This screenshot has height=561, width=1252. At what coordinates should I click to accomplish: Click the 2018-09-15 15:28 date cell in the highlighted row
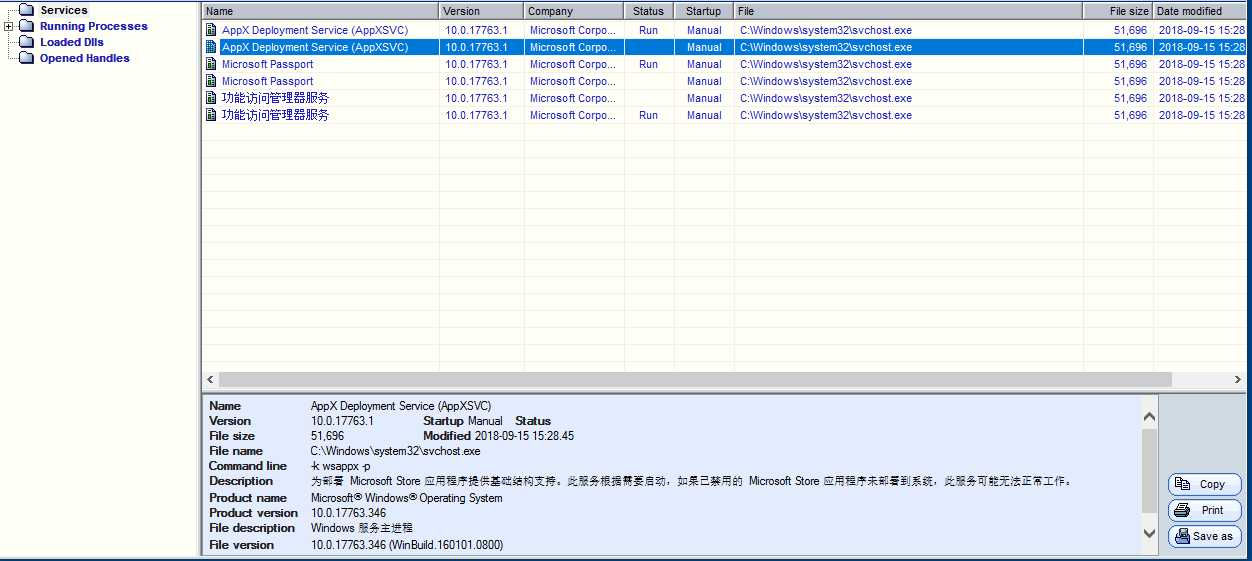1201,47
